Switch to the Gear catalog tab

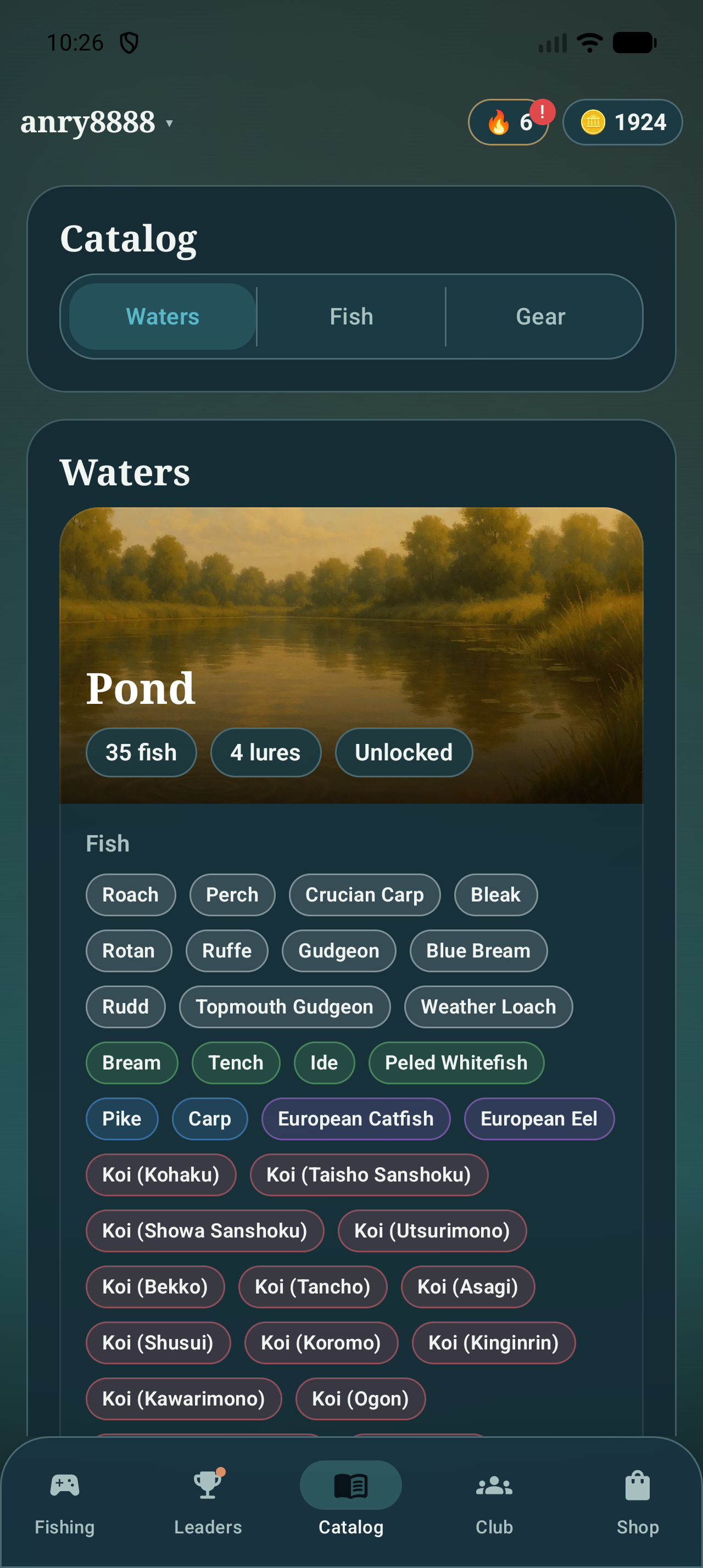[x=540, y=316]
